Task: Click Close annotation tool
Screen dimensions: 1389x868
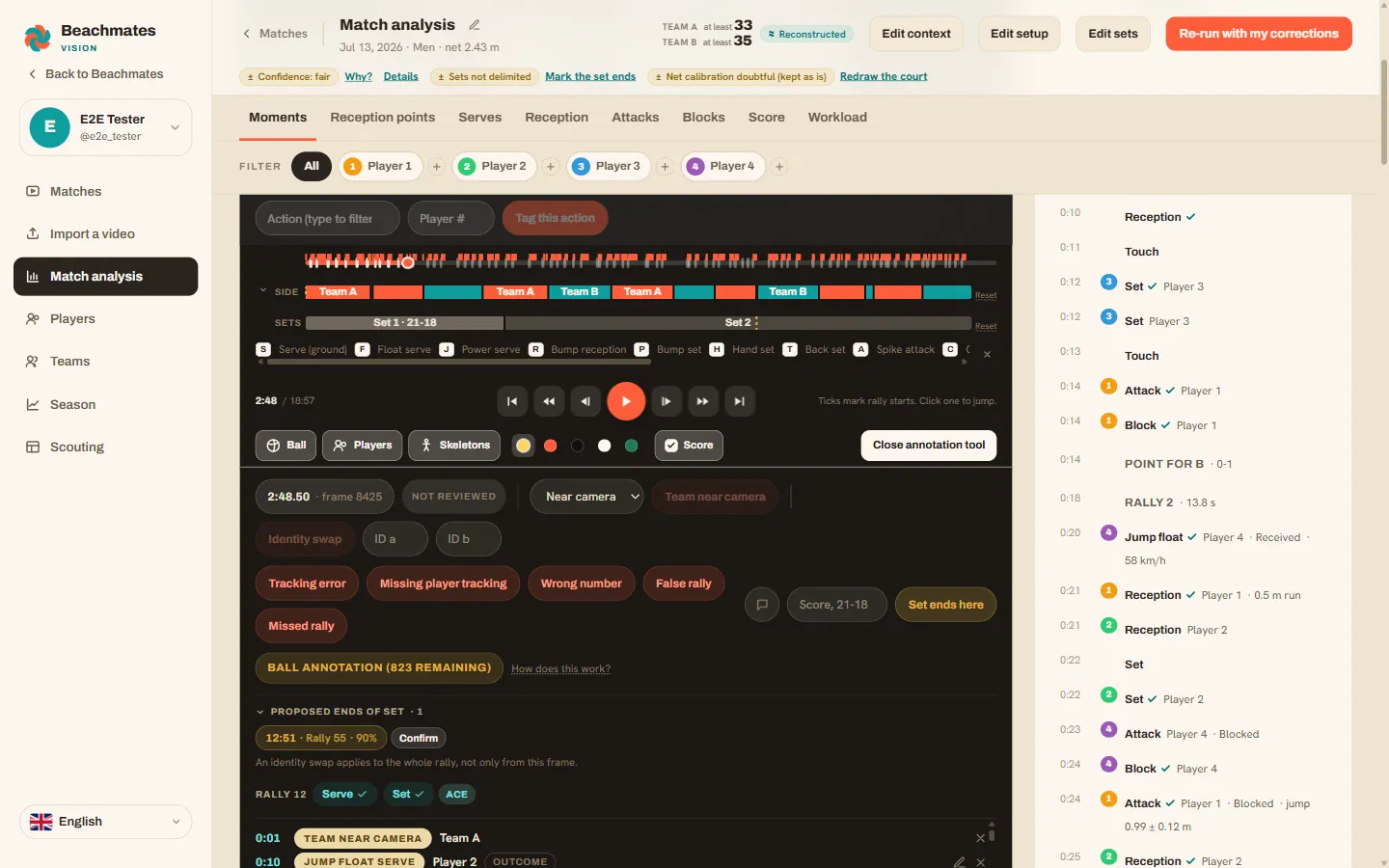Action: [929, 446]
